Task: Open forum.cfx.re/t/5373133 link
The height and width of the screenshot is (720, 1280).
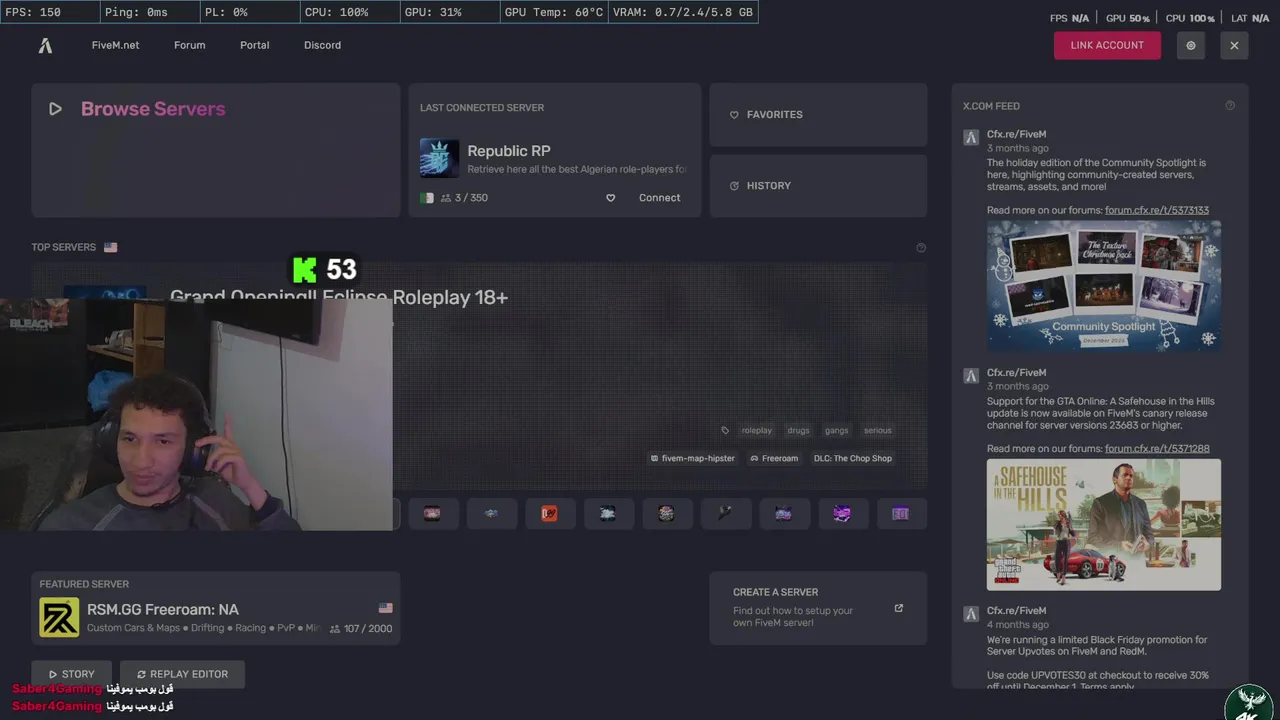Action: click(1157, 210)
